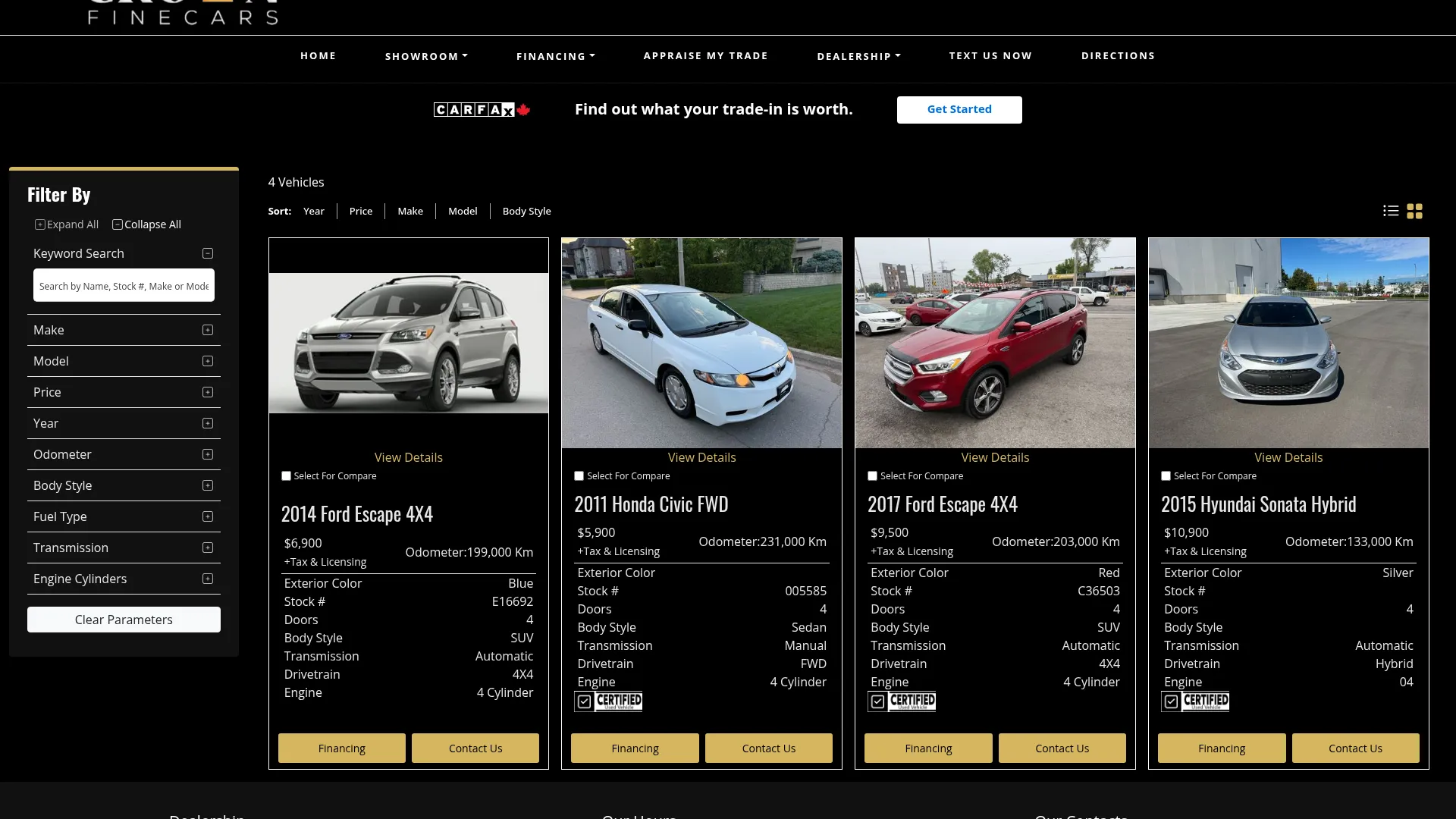Select 2017 Ford Escape for compare
The height and width of the screenshot is (819, 1456).
873,476
